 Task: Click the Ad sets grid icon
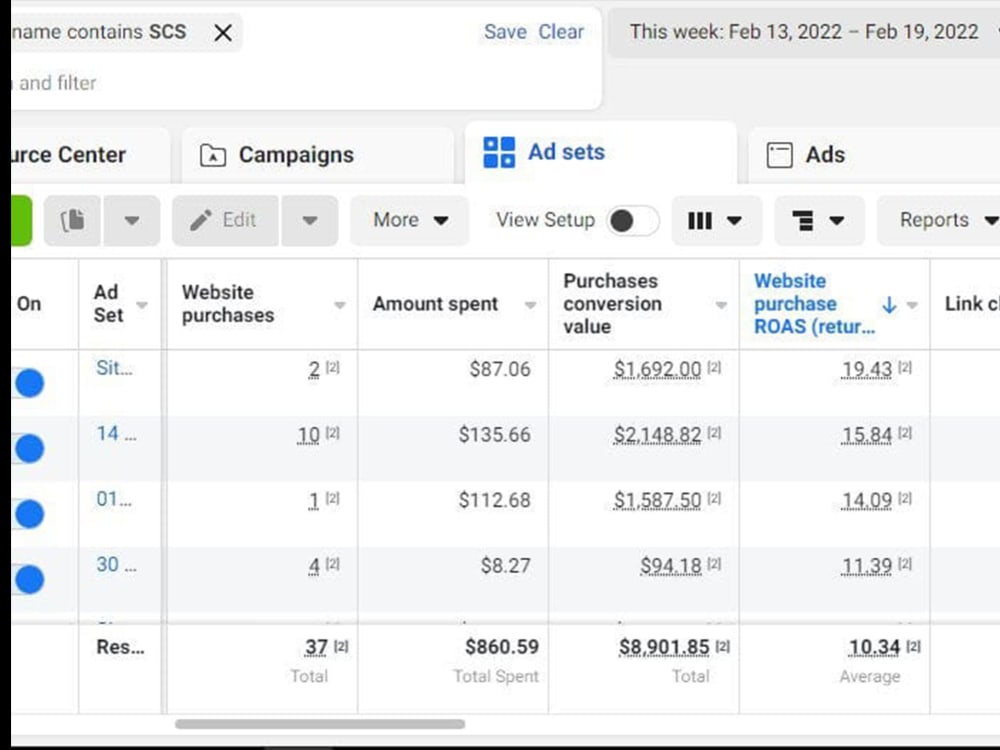[498, 152]
